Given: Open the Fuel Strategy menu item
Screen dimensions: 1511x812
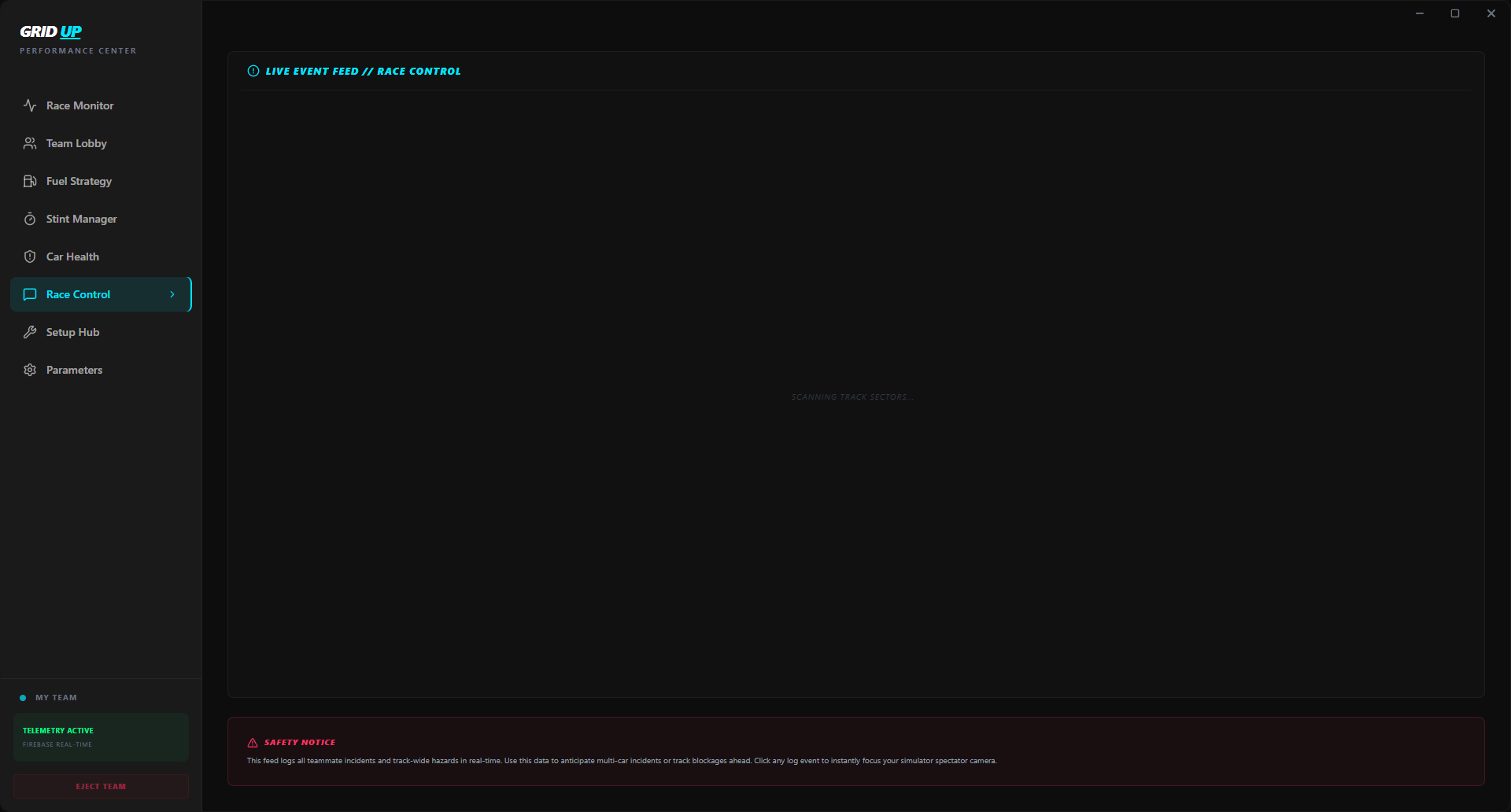Looking at the screenshot, I should (79, 181).
